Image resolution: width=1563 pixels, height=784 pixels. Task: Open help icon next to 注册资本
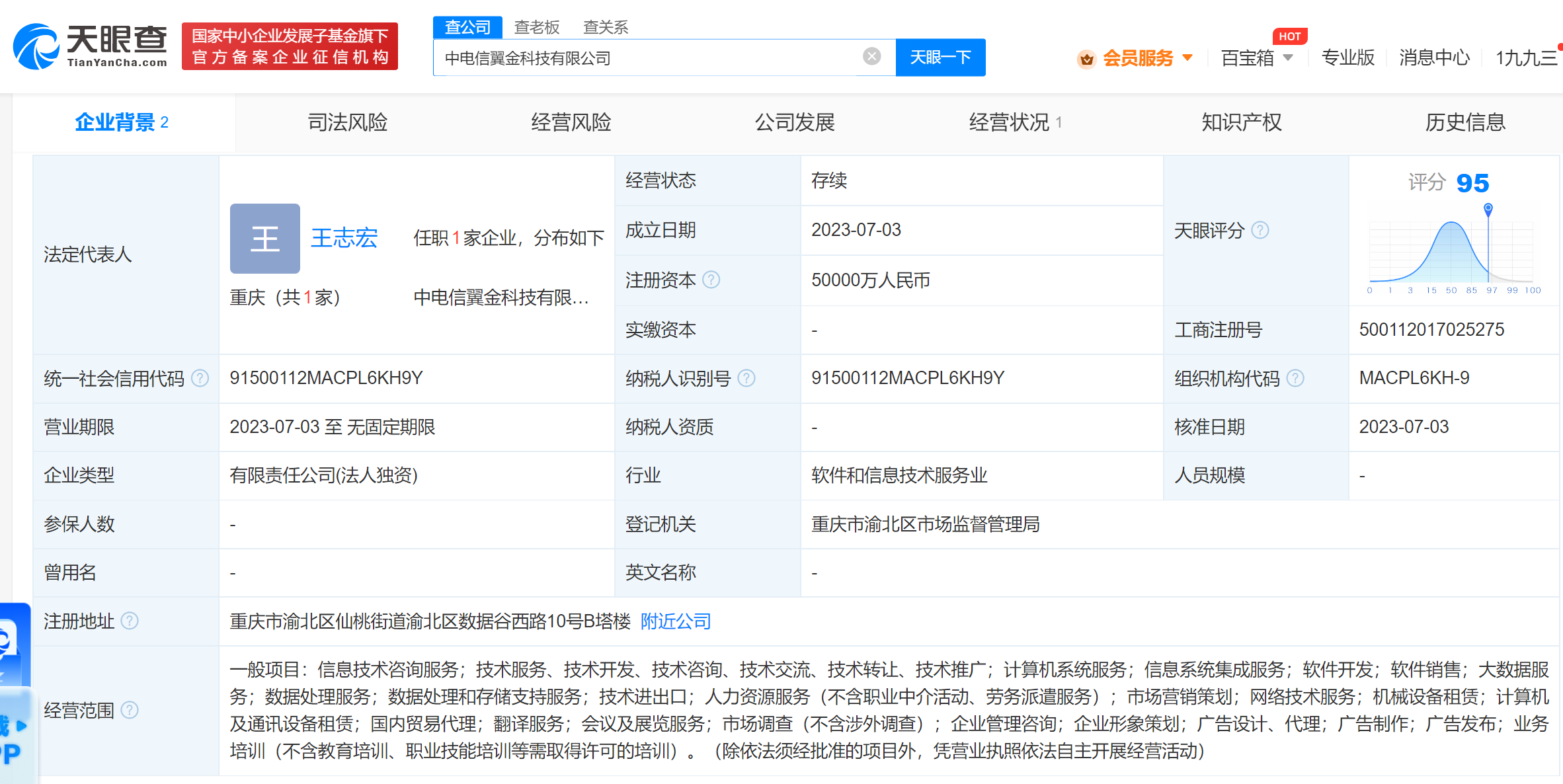(x=711, y=280)
